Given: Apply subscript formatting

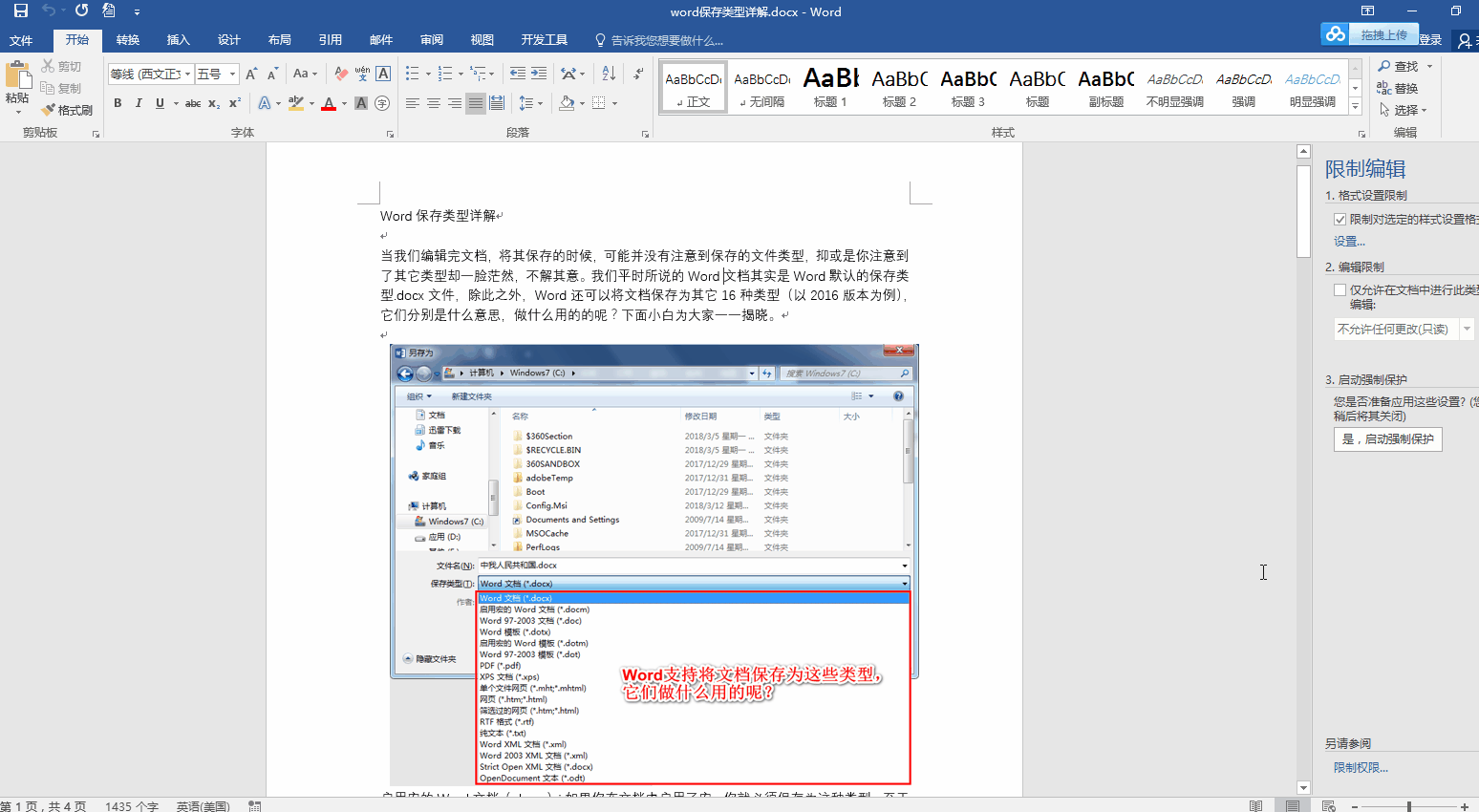Looking at the screenshot, I should pyautogui.click(x=214, y=103).
